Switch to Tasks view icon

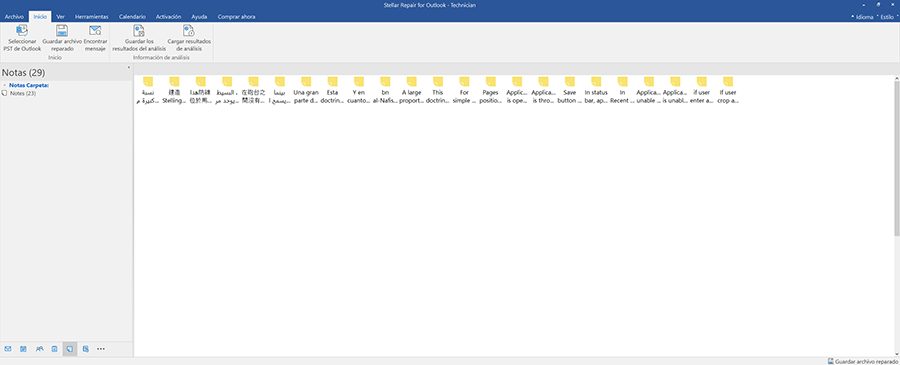pos(55,348)
